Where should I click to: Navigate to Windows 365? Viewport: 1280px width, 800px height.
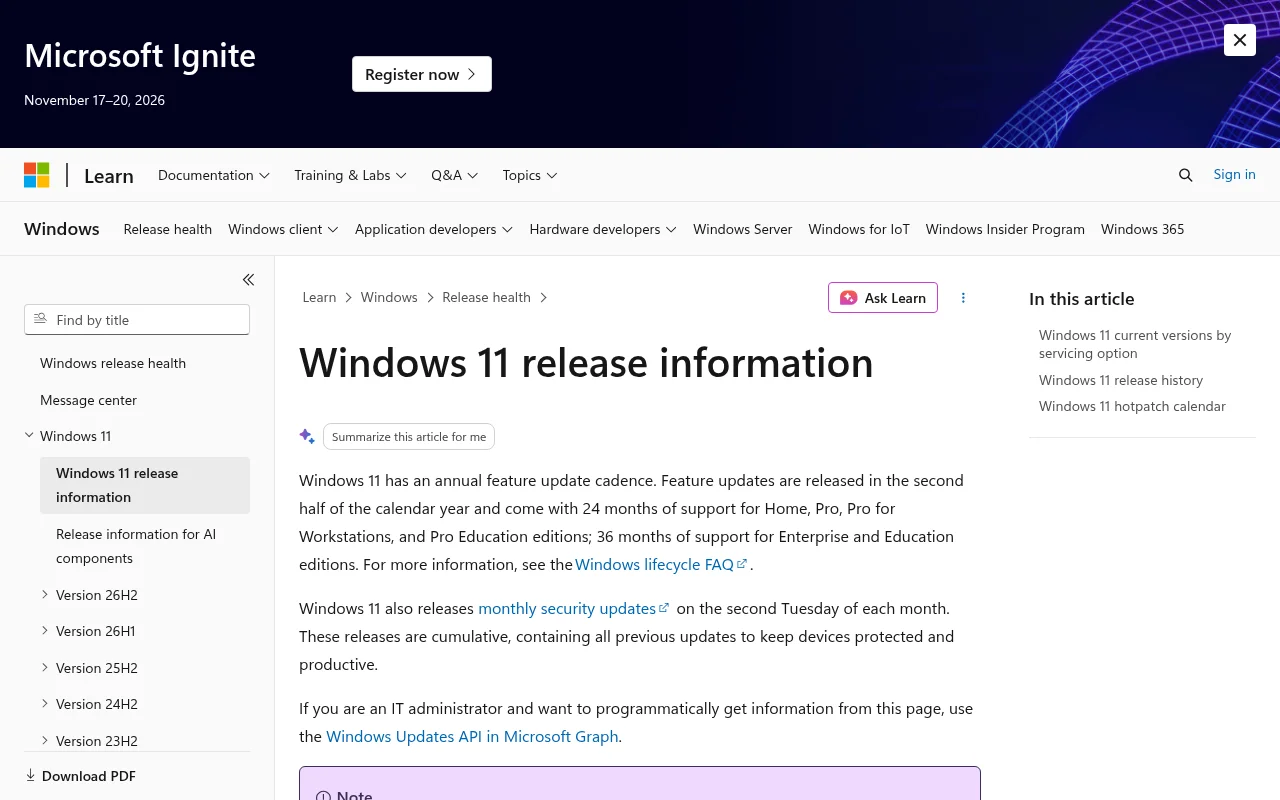point(1142,229)
